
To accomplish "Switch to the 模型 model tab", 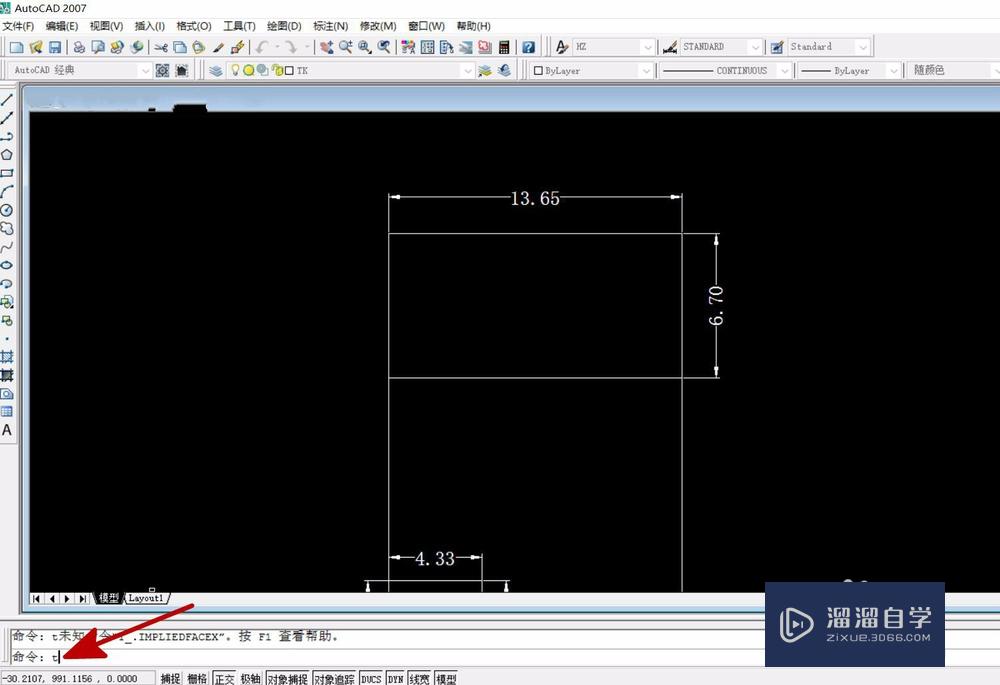I will pos(108,598).
